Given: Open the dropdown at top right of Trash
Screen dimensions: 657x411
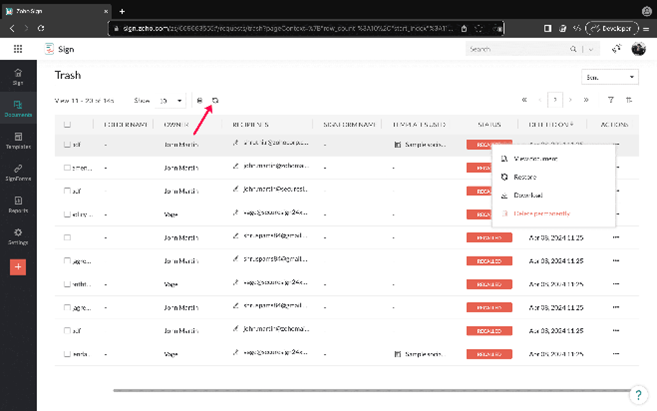Looking at the screenshot, I should pos(609,77).
